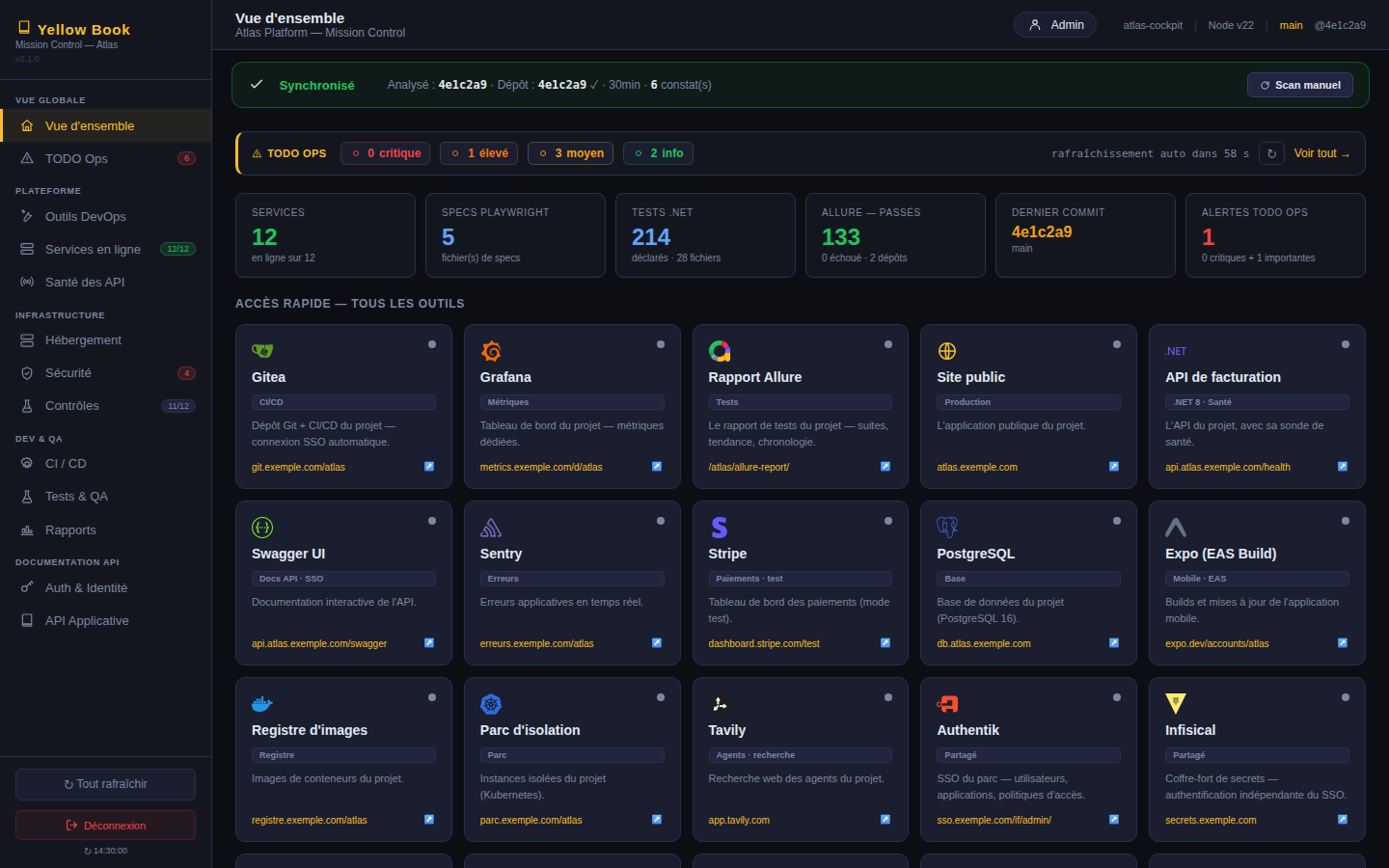
Task: Open Contrôles sidebar item
Action: [x=106, y=405]
